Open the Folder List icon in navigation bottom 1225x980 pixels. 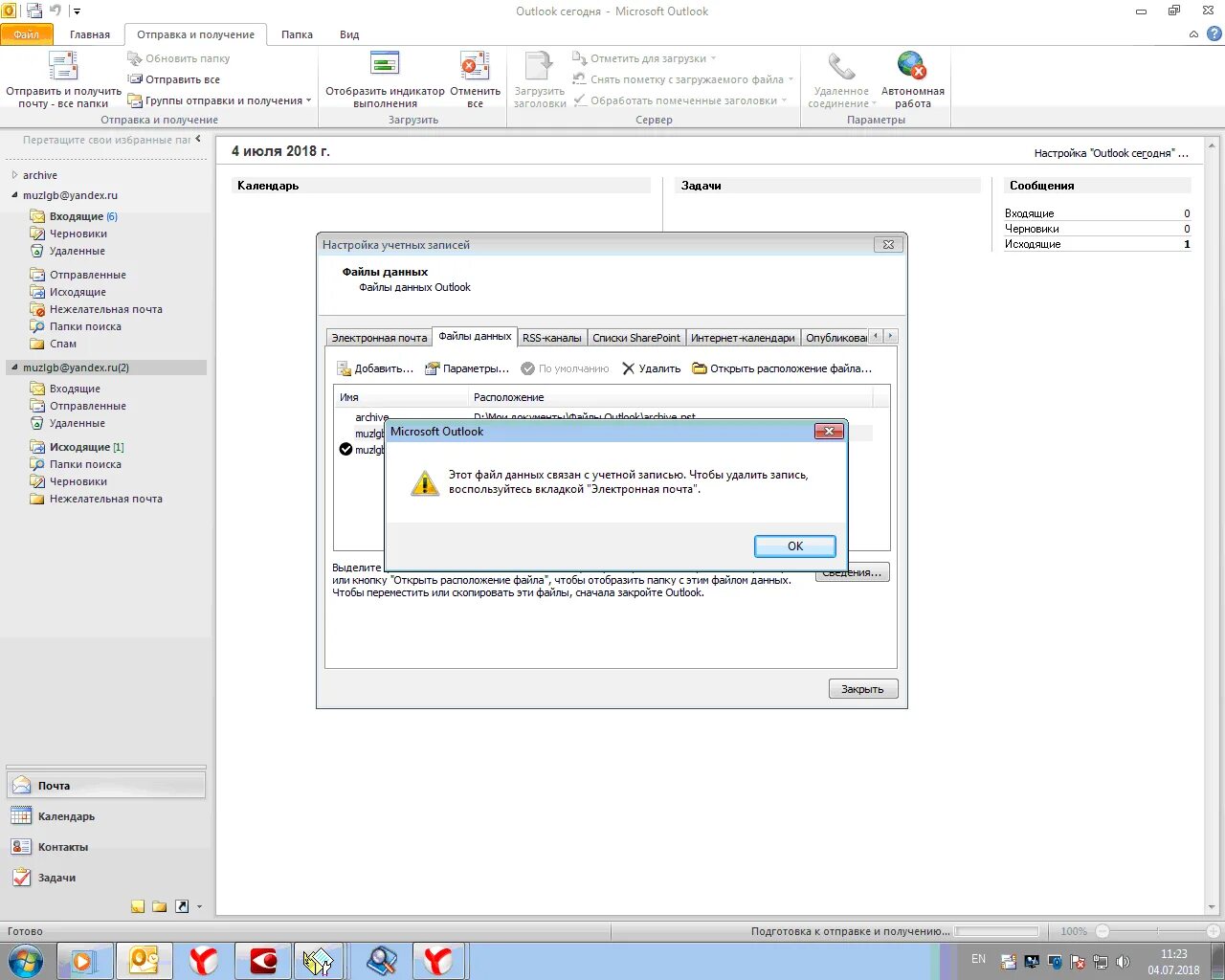[160, 906]
